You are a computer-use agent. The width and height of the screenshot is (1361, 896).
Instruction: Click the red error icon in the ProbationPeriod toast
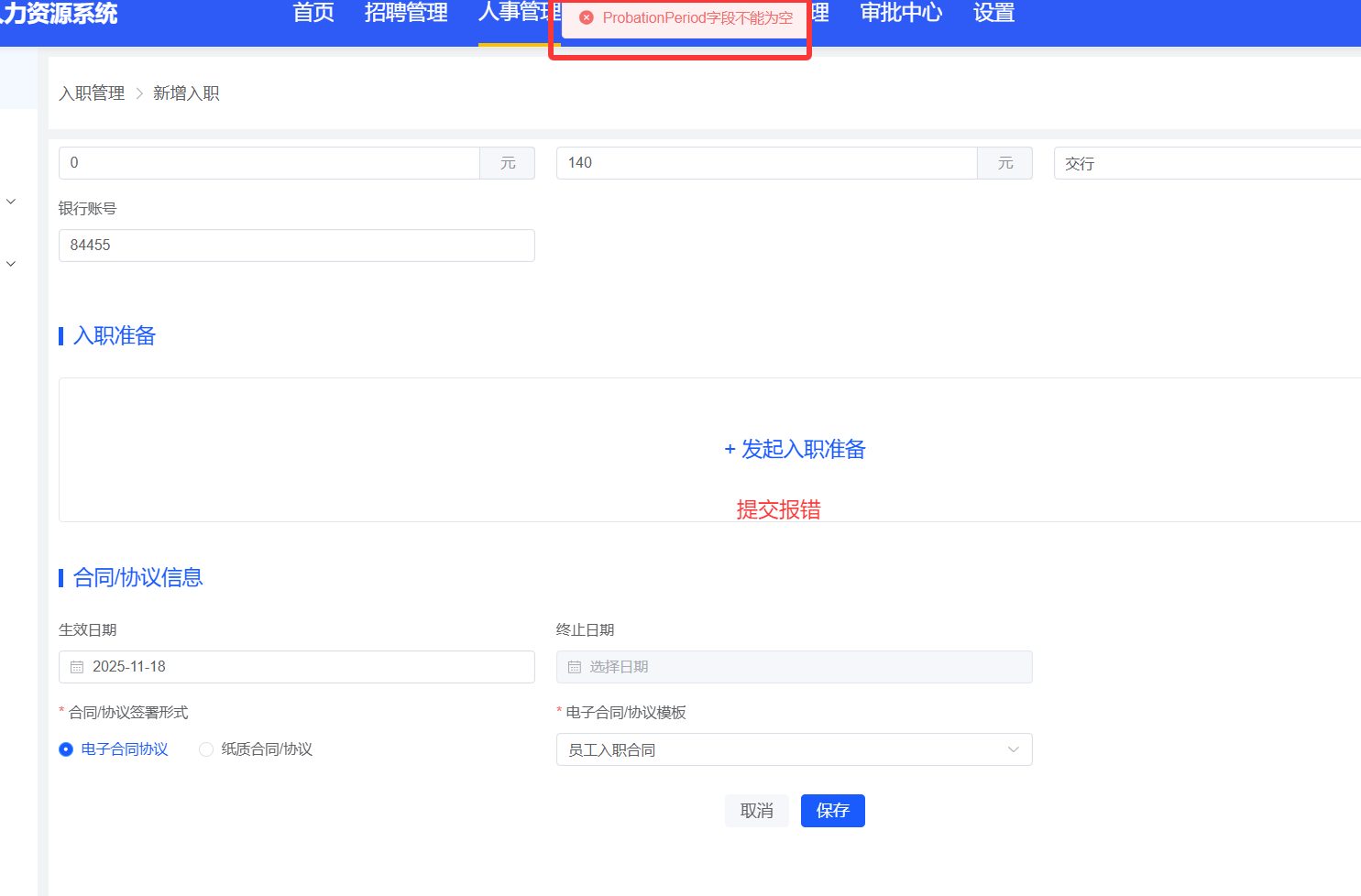587,17
